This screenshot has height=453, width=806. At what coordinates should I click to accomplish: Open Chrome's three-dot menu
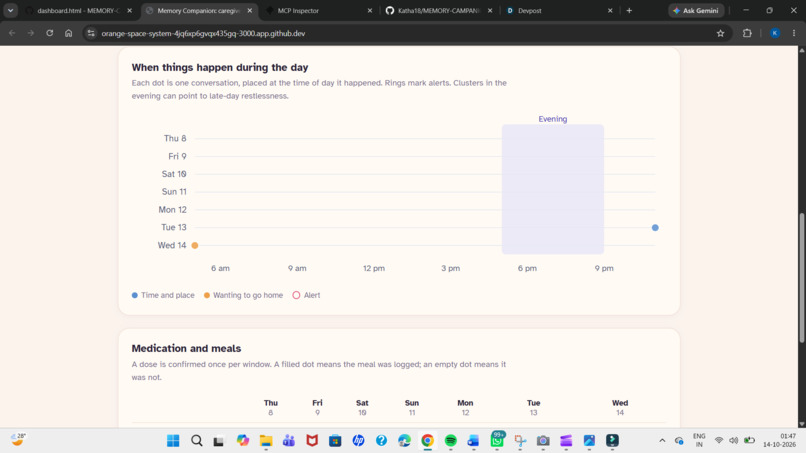[794, 33]
